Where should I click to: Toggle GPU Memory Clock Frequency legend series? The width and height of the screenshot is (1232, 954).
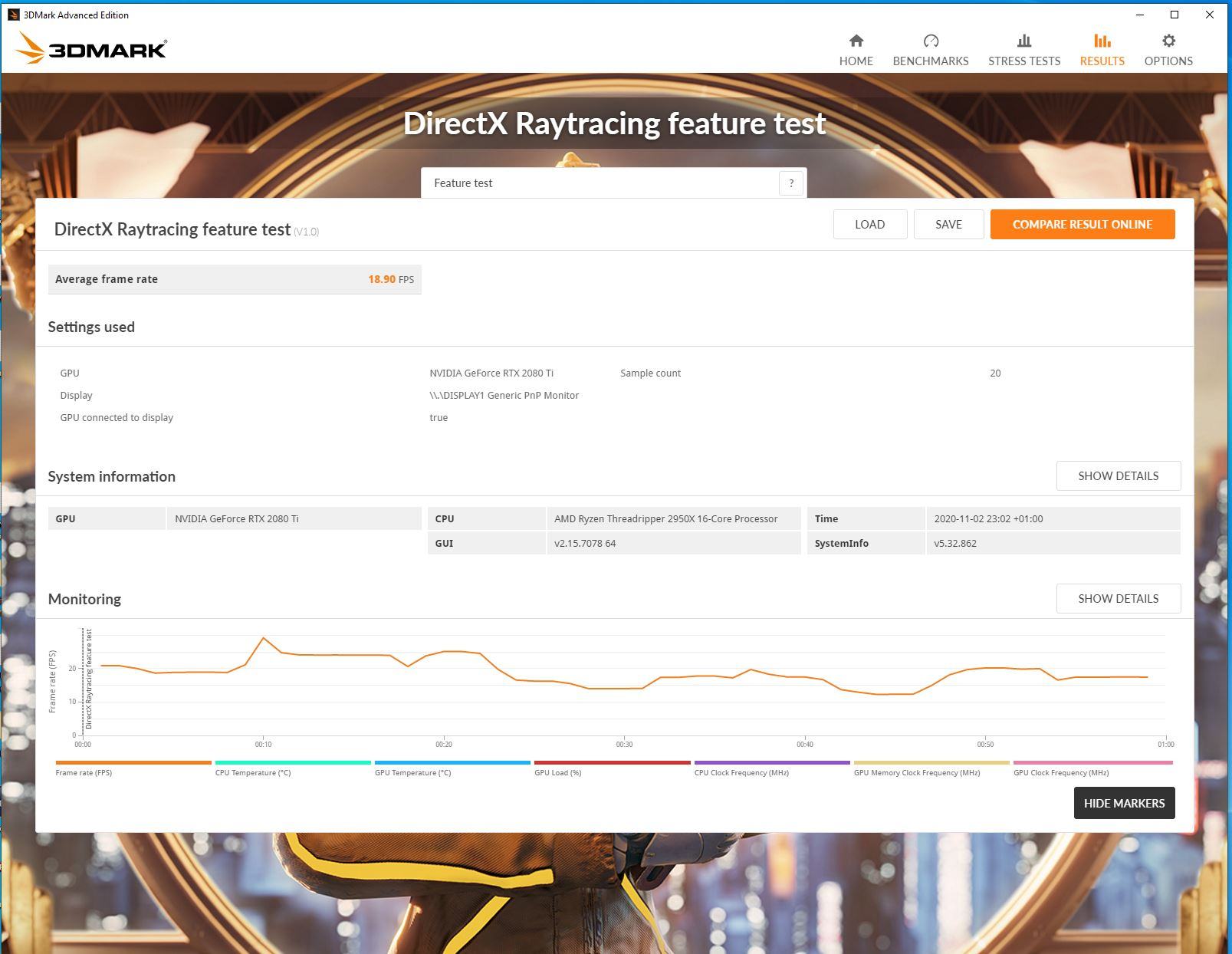tap(931, 768)
